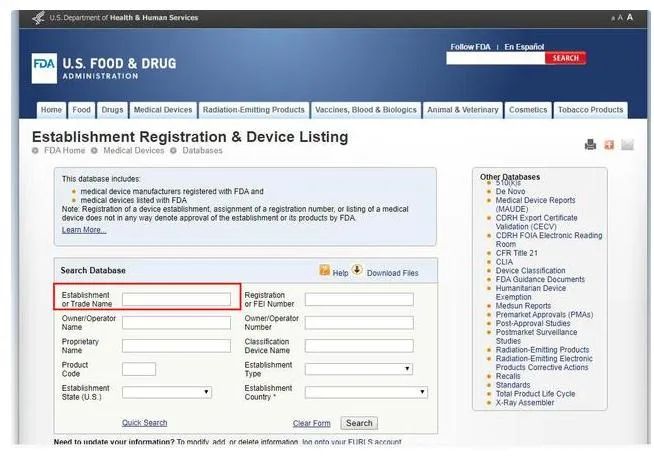
Task: Click the Establishment or Trade Name field
Action: coord(176,298)
